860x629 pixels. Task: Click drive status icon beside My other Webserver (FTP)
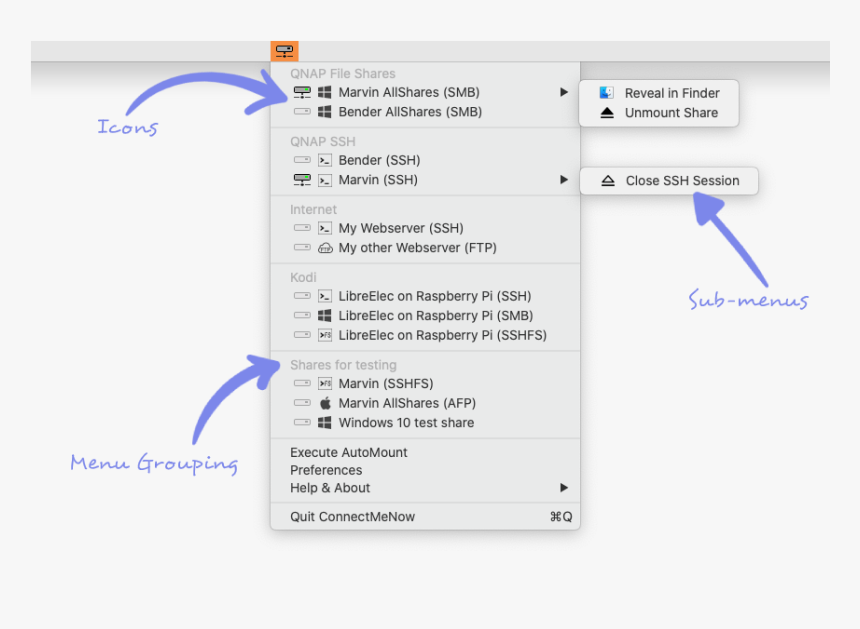coord(302,247)
